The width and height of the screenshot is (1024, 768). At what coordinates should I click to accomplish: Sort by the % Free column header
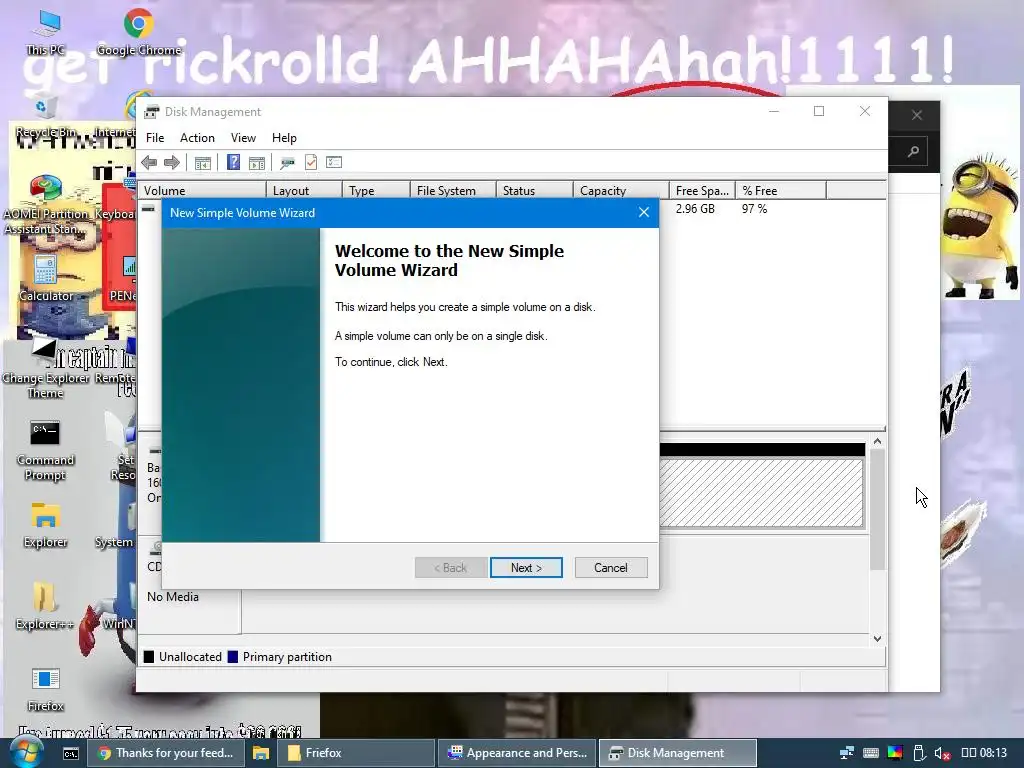click(780, 191)
